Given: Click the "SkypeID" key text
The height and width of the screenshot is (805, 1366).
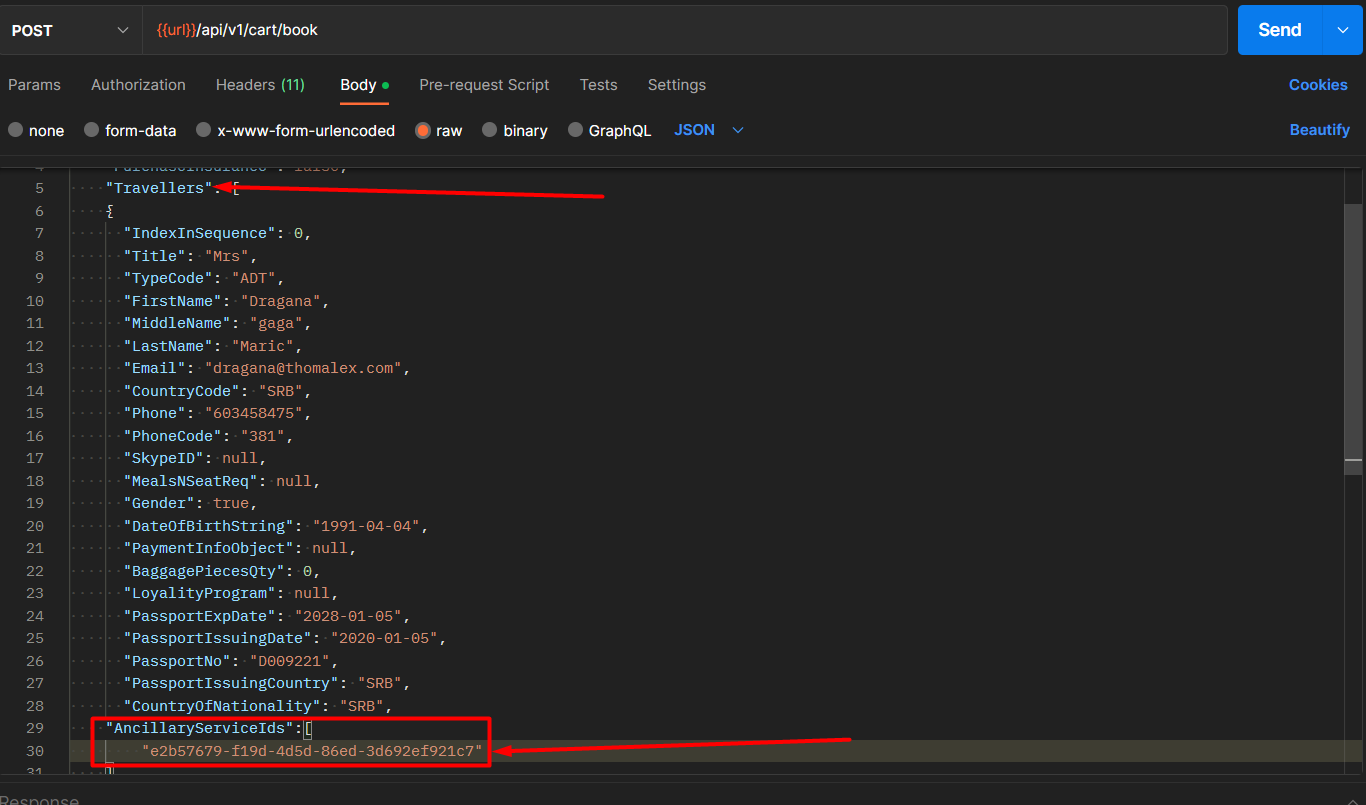Looking at the screenshot, I should pos(165,458).
